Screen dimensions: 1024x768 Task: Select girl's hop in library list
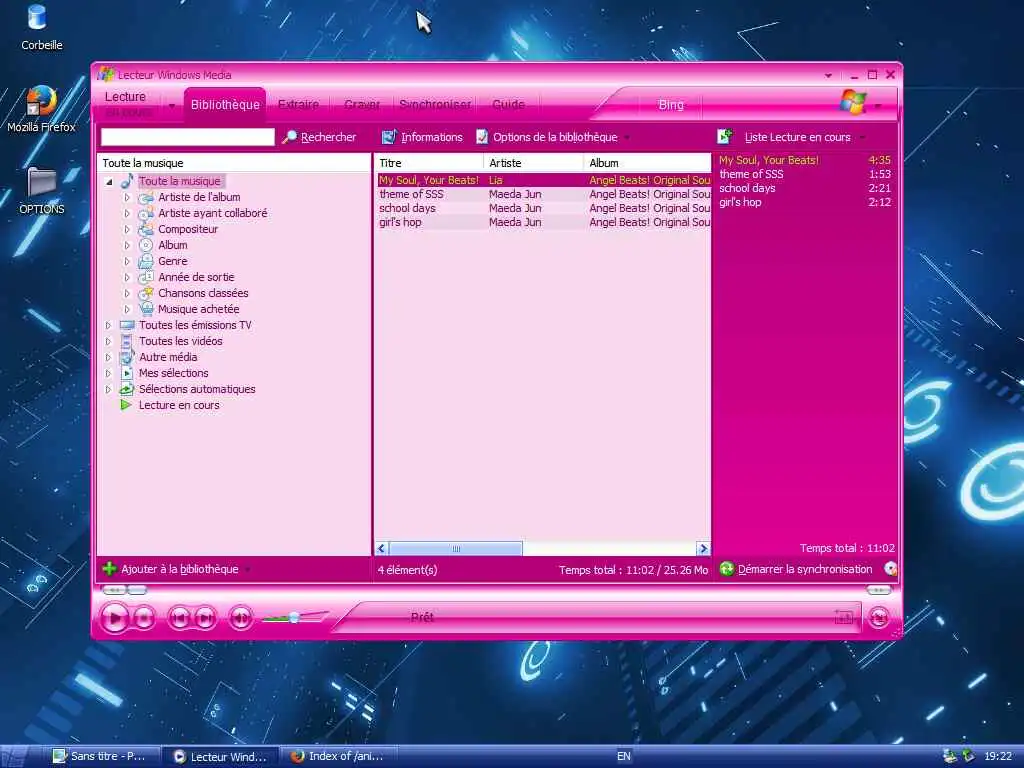(543, 222)
